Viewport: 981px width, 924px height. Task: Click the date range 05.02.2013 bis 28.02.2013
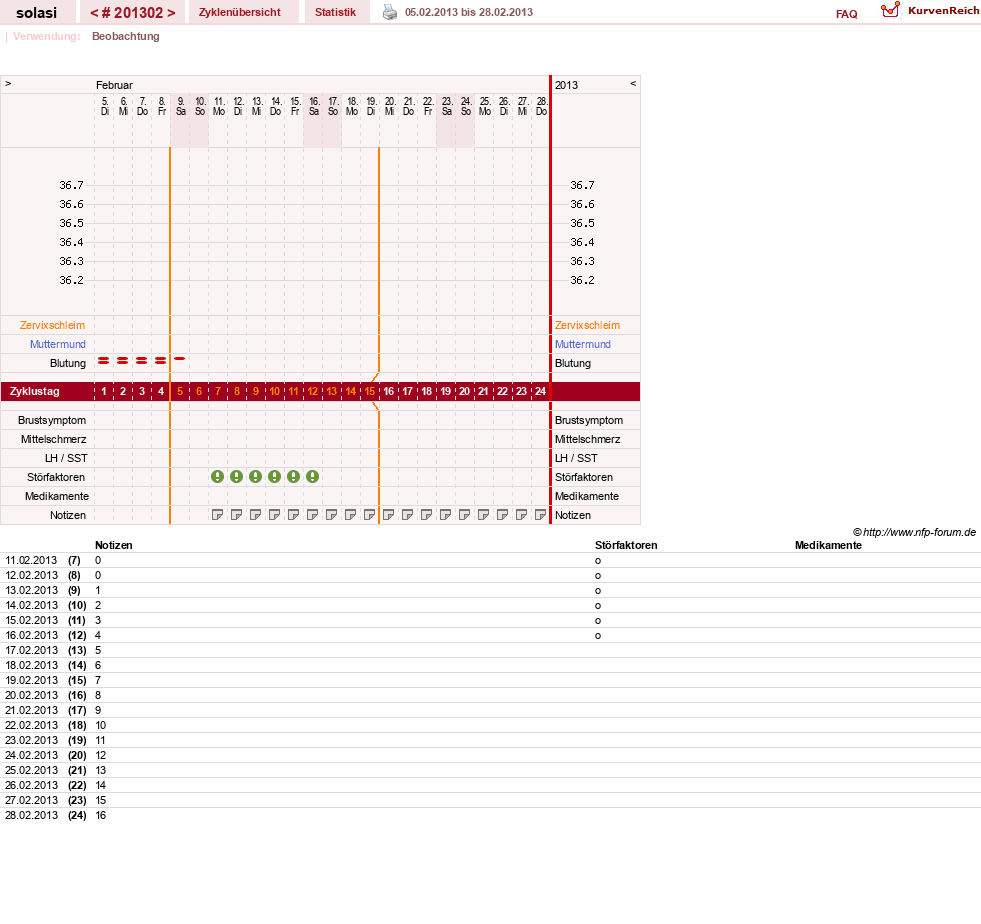tap(469, 12)
